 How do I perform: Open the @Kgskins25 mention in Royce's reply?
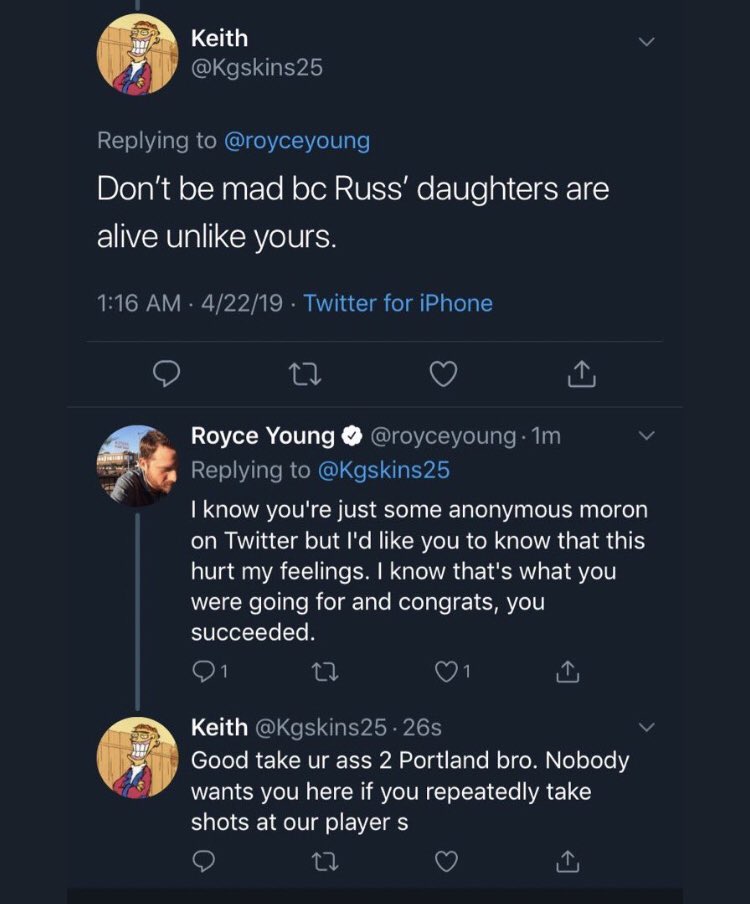point(383,469)
